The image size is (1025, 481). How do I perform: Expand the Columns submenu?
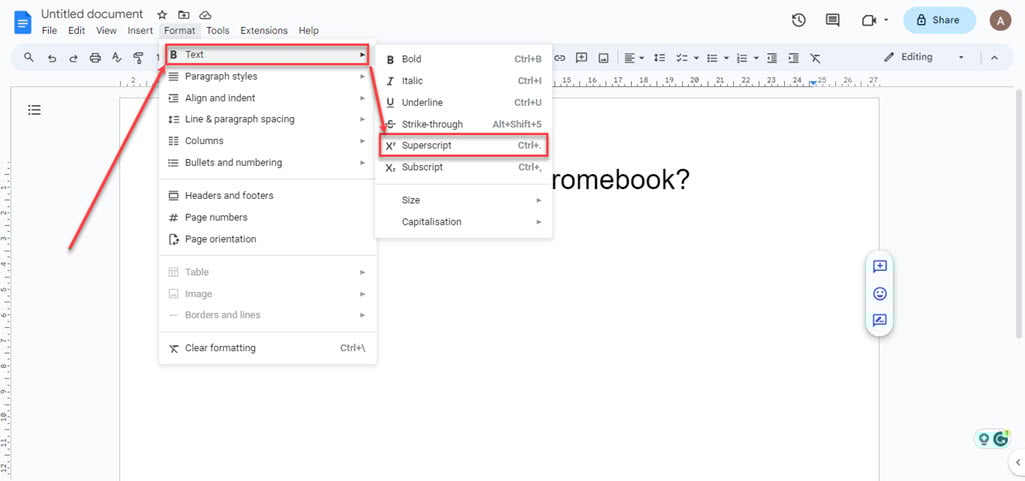267,141
